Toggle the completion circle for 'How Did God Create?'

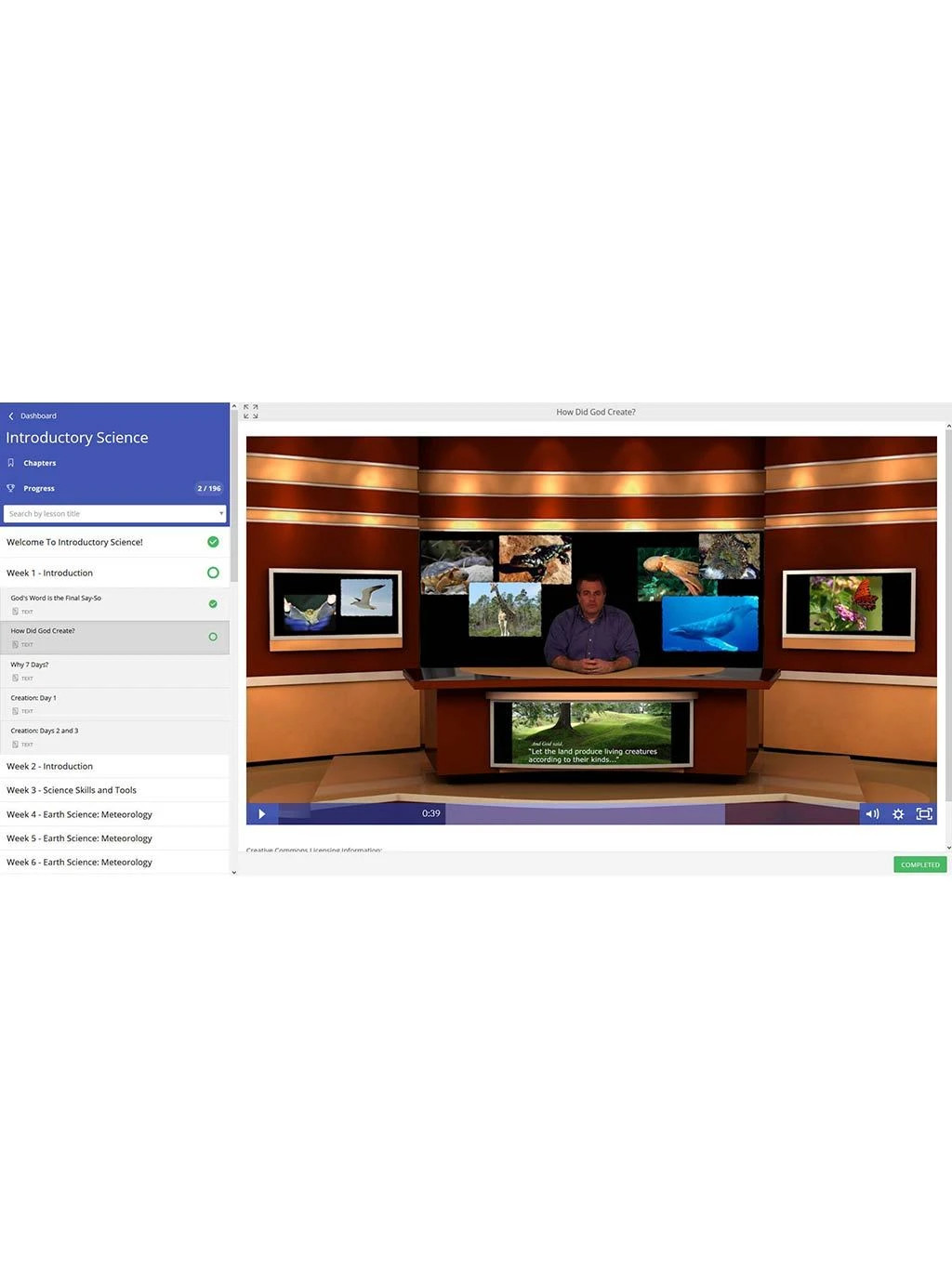coord(213,637)
